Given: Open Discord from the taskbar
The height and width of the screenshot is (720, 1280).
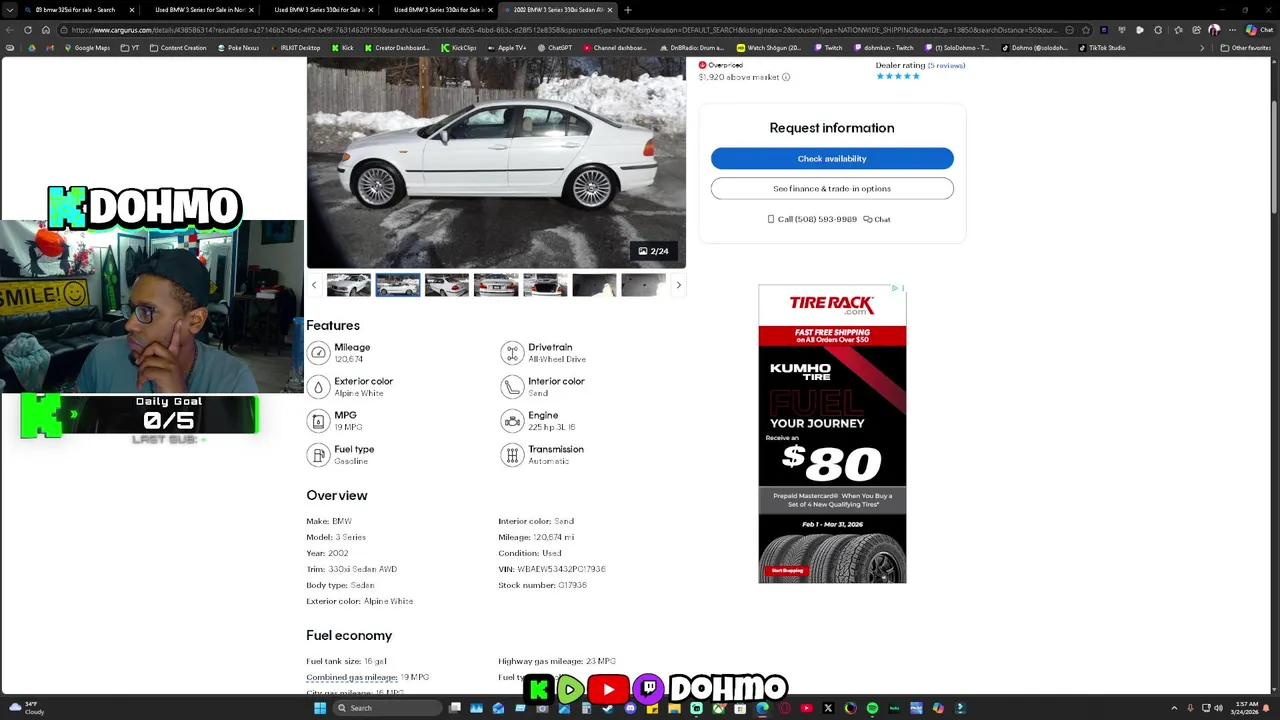Looking at the screenshot, I should point(630,708).
